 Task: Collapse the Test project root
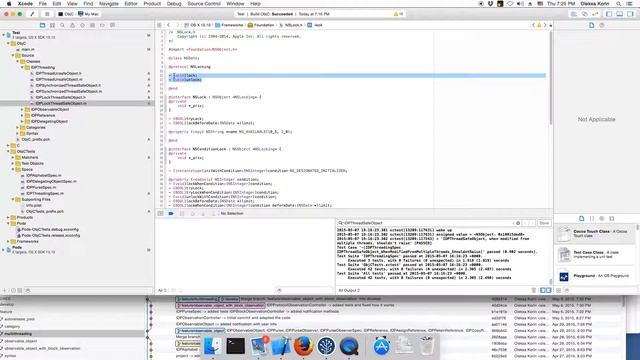[x=4, y=35]
